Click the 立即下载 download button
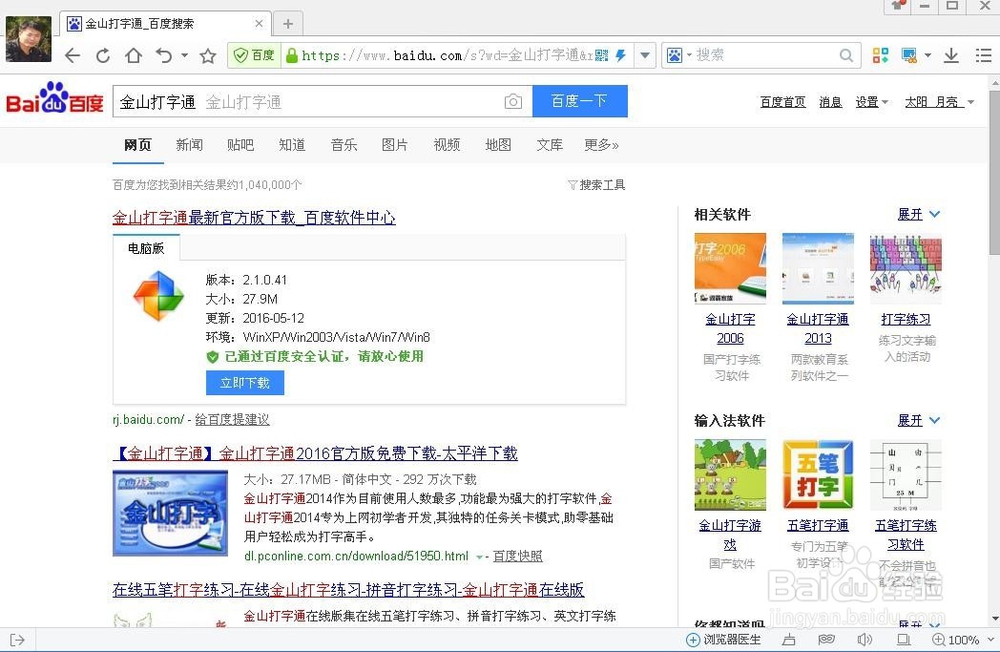The image size is (1000, 652). (x=245, y=383)
